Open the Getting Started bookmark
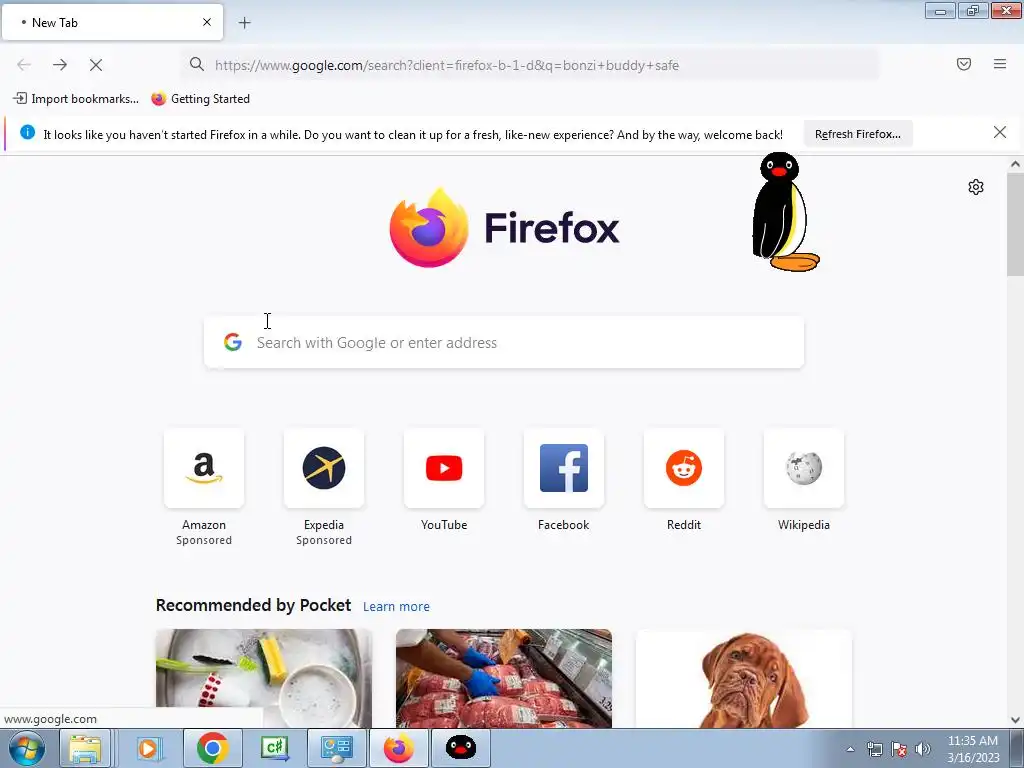The width and height of the screenshot is (1024, 768). pyautogui.click(x=200, y=99)
